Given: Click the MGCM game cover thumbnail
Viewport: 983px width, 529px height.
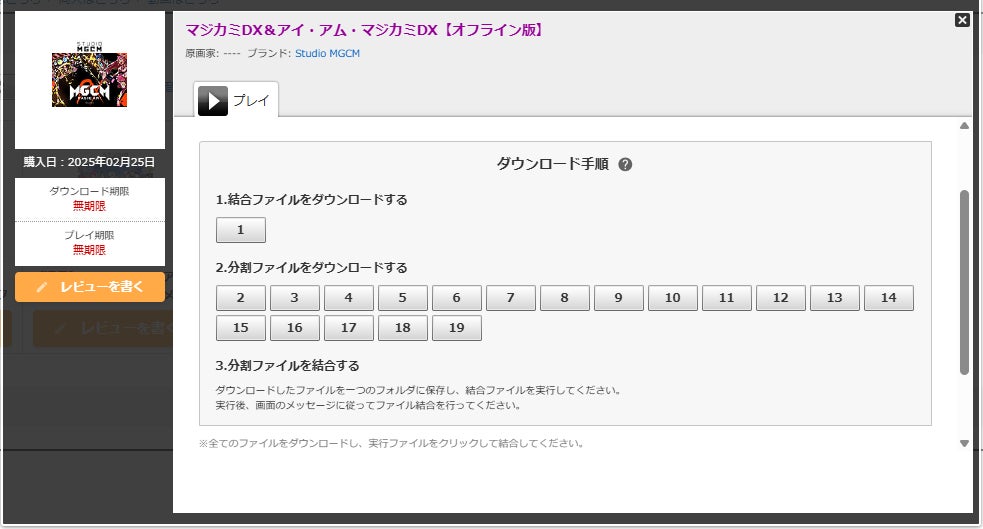Looking at the screenshot, I should 89,80.
